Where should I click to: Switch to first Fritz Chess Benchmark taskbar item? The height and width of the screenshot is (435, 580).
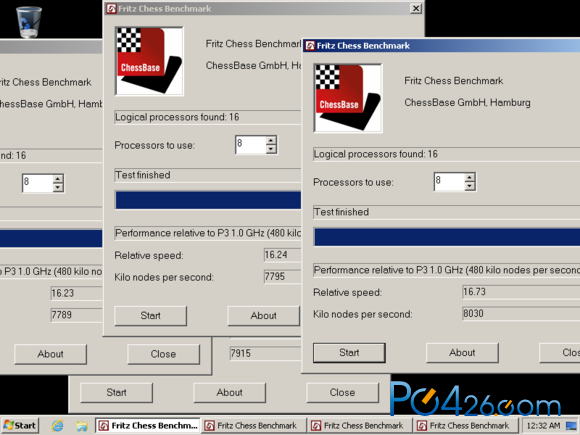click(148, 426)
